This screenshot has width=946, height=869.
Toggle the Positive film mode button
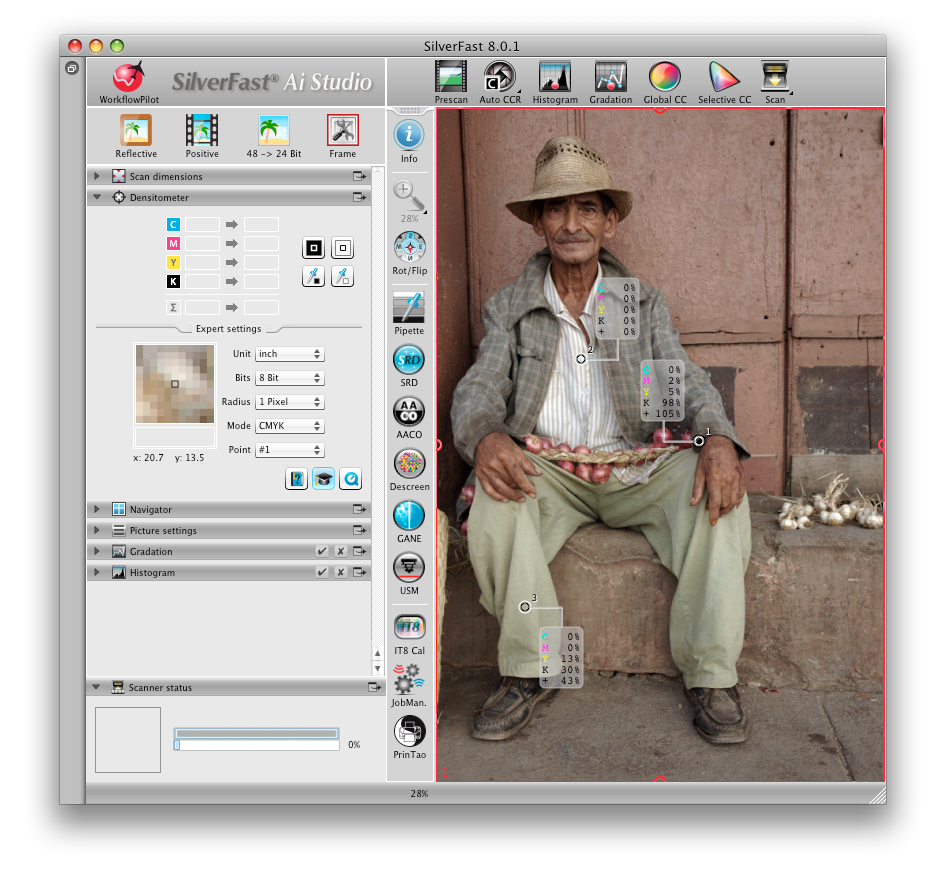click(202, 132)
